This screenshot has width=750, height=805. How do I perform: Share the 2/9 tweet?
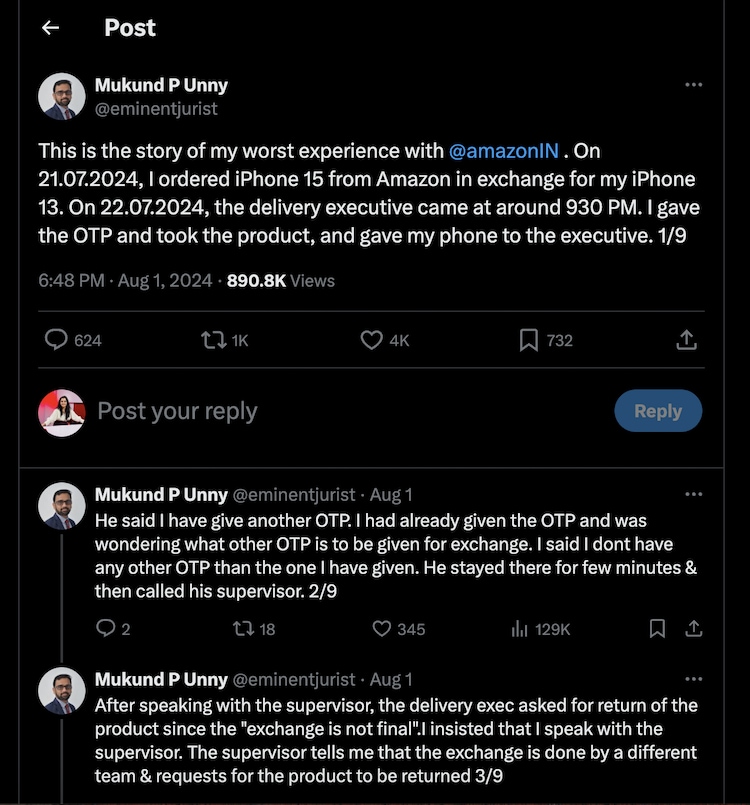coord(692,628)
